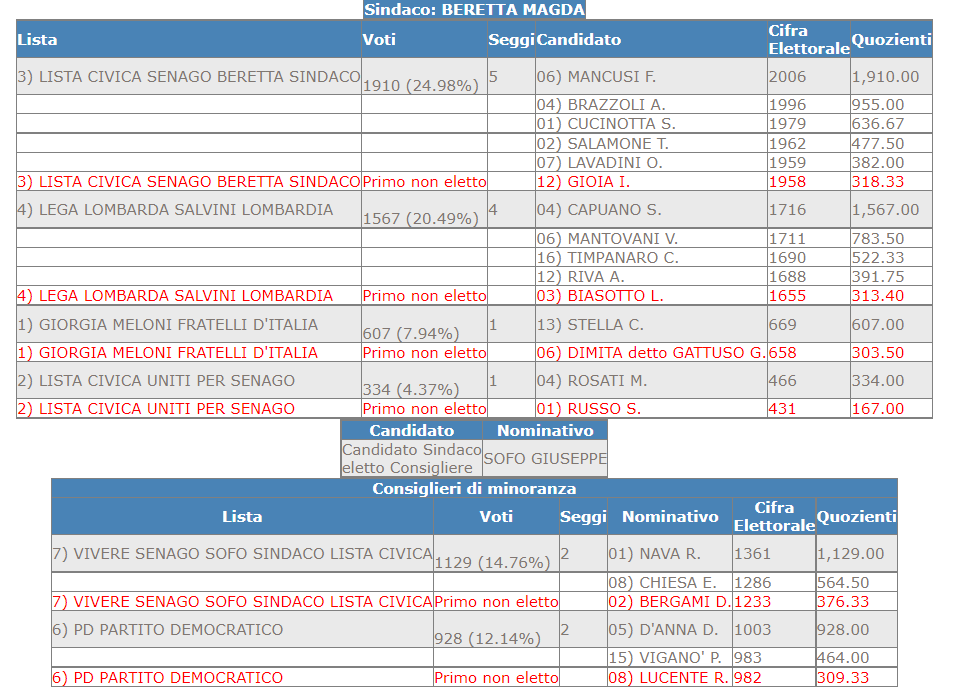Screen dimensions: 966x698
Task: Click 'Primo non eletto' in the GIOIA I. row
Action: [424, 182]
